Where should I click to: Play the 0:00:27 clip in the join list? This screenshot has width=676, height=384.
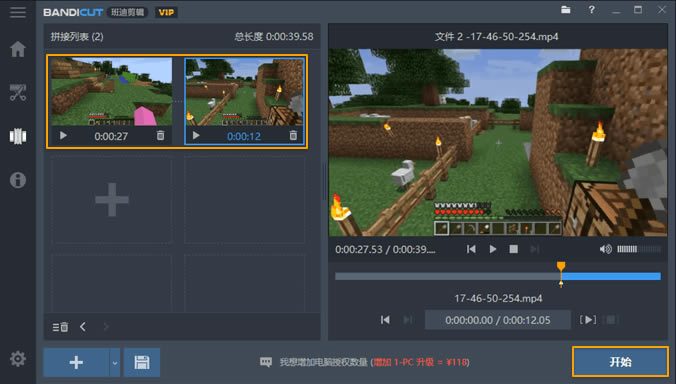[x=63, y=136]
